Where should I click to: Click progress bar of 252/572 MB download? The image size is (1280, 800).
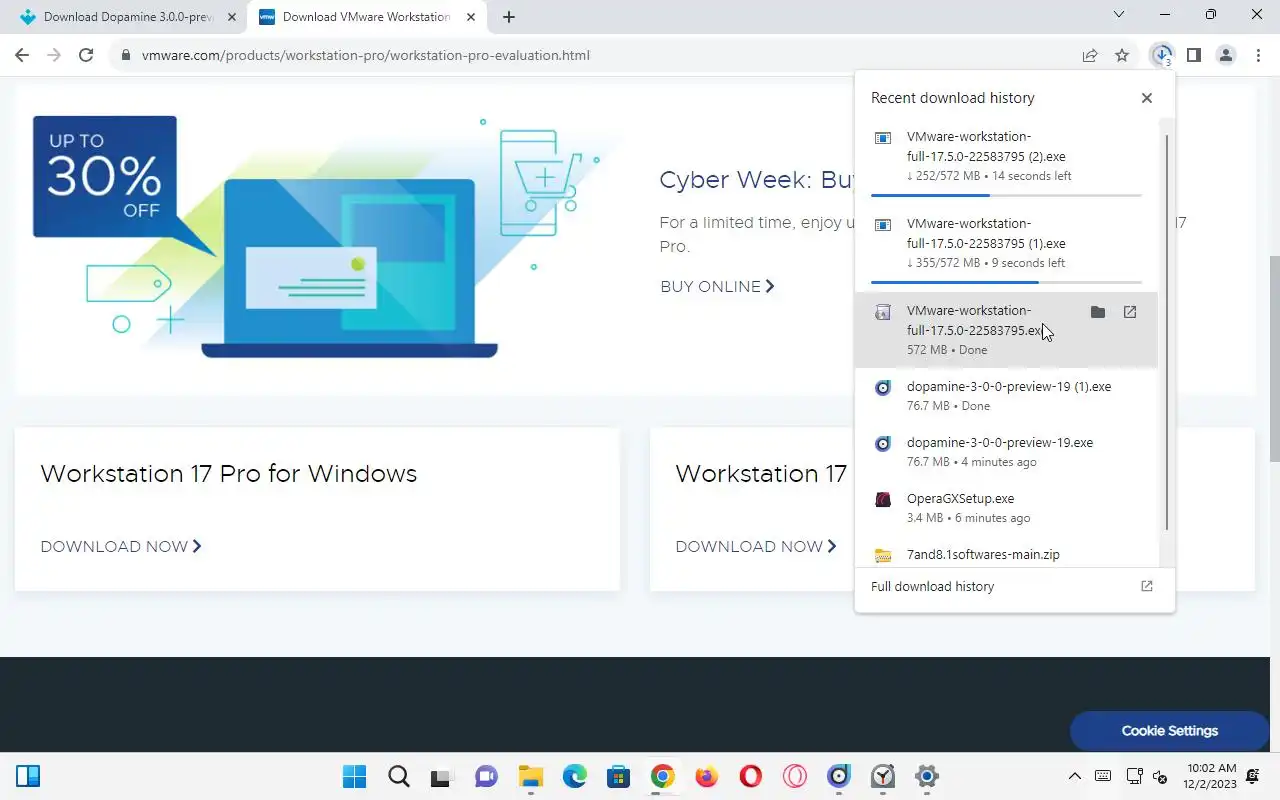[1006, 195]
